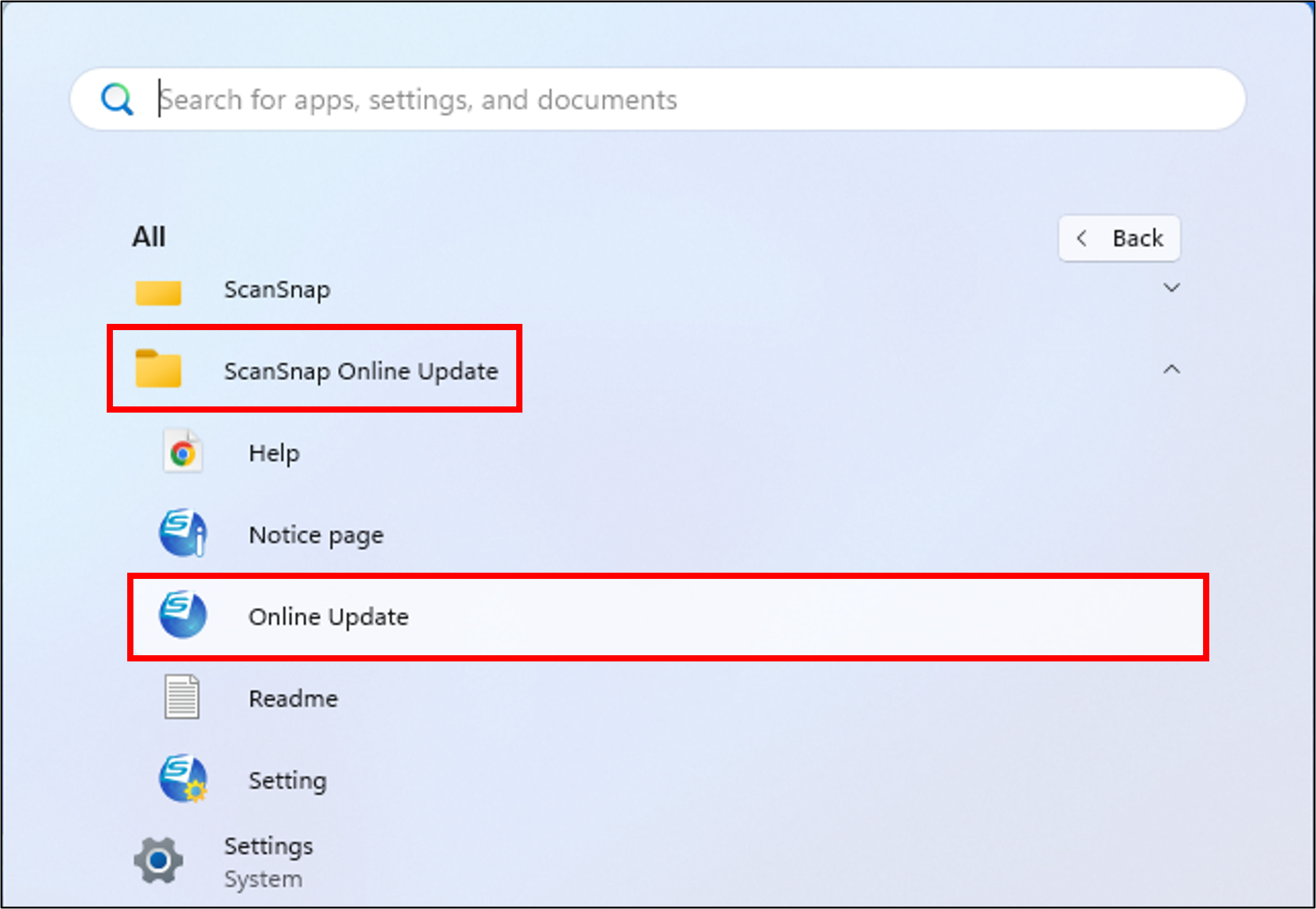Open the Help entry text
Screen dimensions: 1316x909
[x=274, y=453]
